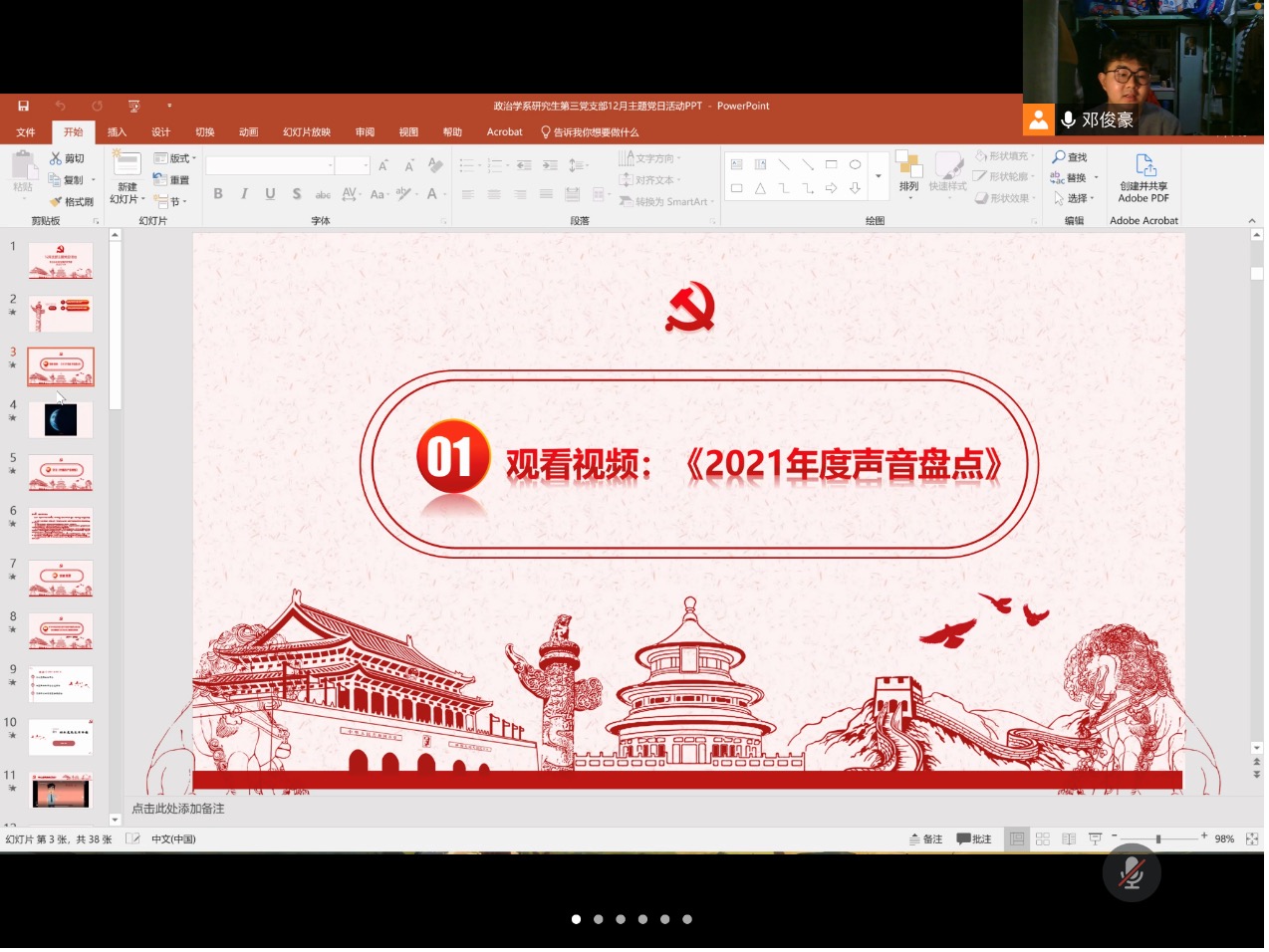This screenshot has height=952, width=1269.
Task: Start slideshow from beginning via quick access icon
Action: [x=133, y=106]
